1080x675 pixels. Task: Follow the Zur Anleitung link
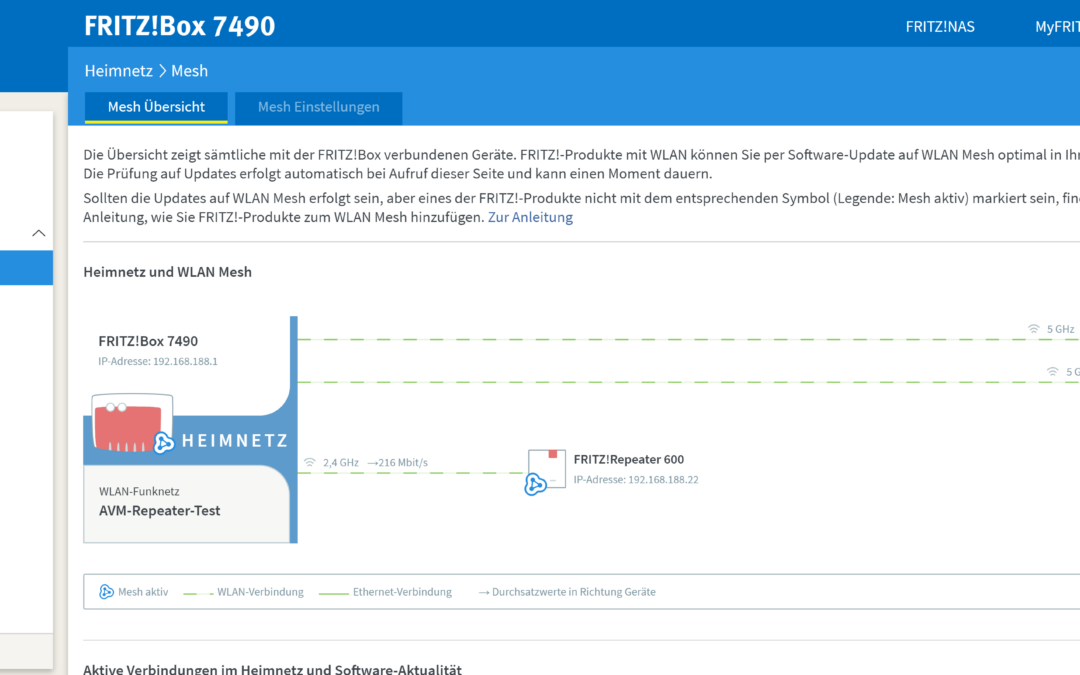[530, 218]
